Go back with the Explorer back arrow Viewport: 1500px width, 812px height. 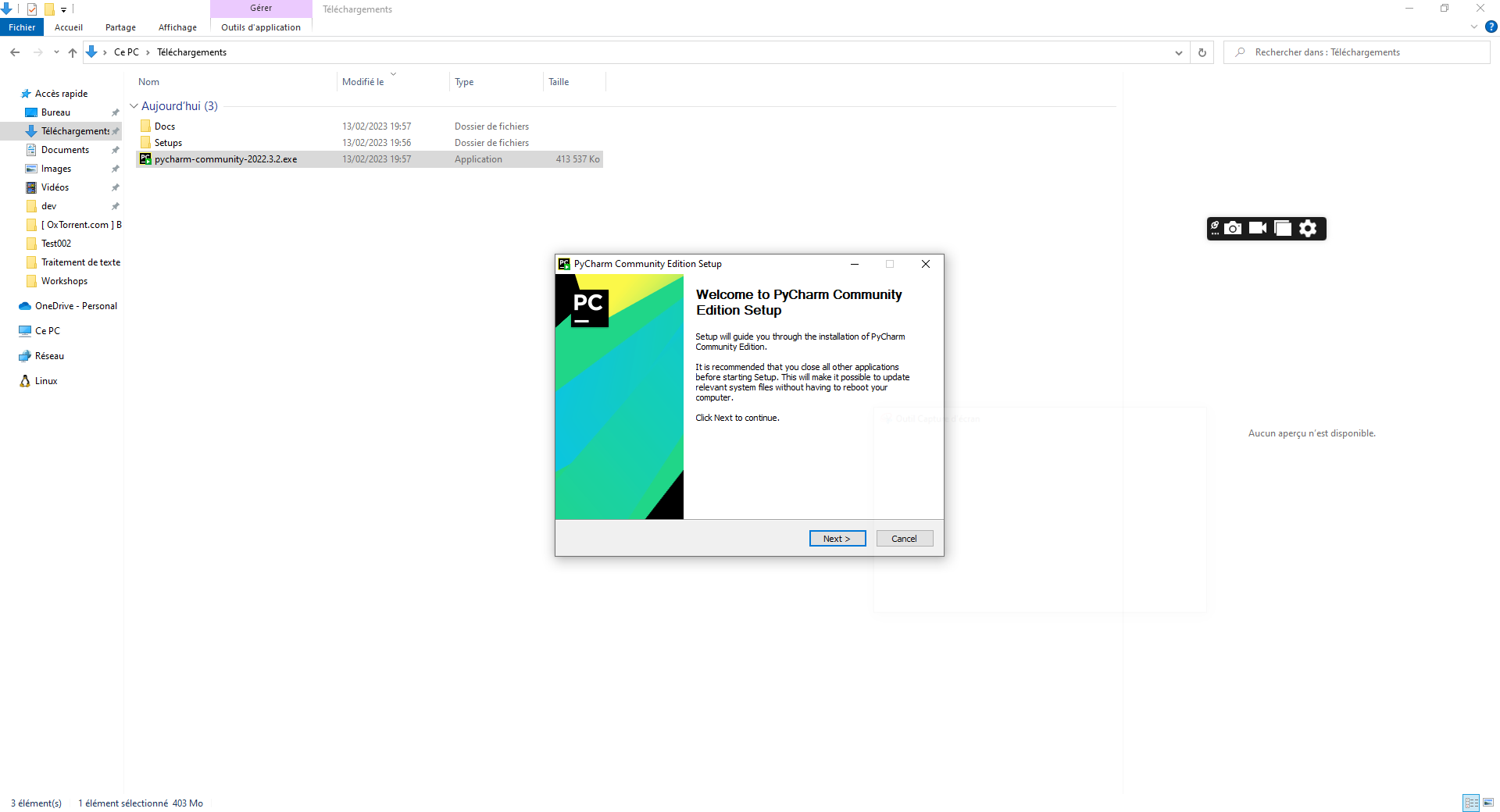point(15,52)
